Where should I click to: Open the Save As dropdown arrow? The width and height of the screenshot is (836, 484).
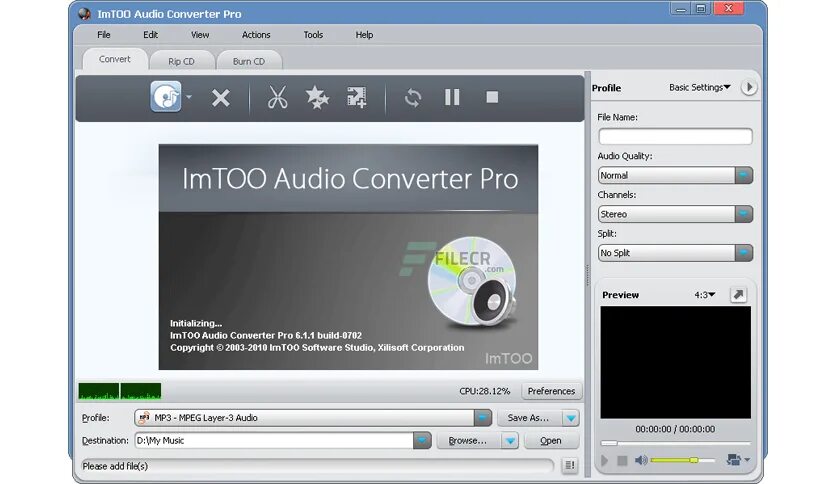pos(571,418)
